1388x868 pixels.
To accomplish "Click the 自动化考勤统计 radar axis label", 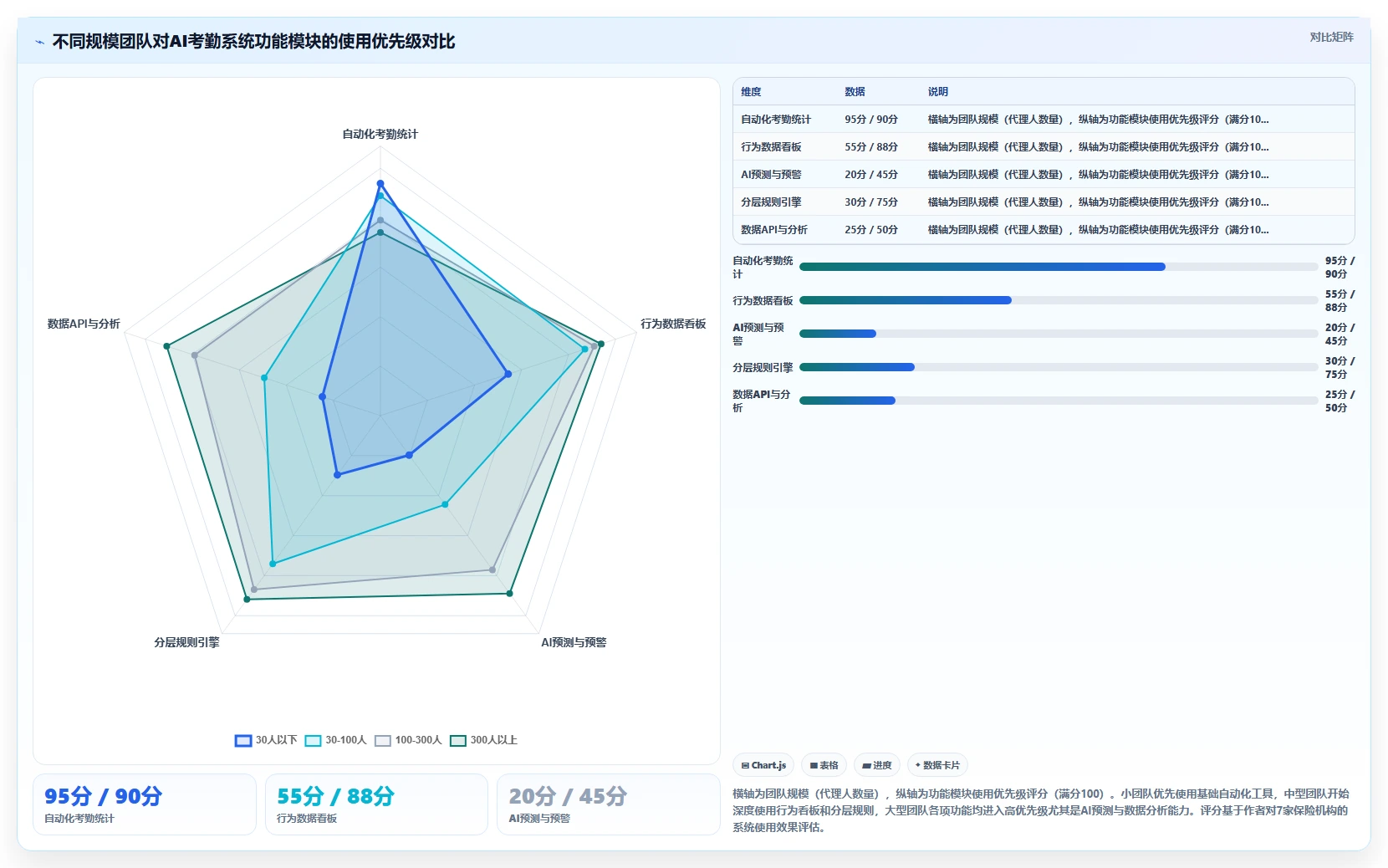I will 380,134.
